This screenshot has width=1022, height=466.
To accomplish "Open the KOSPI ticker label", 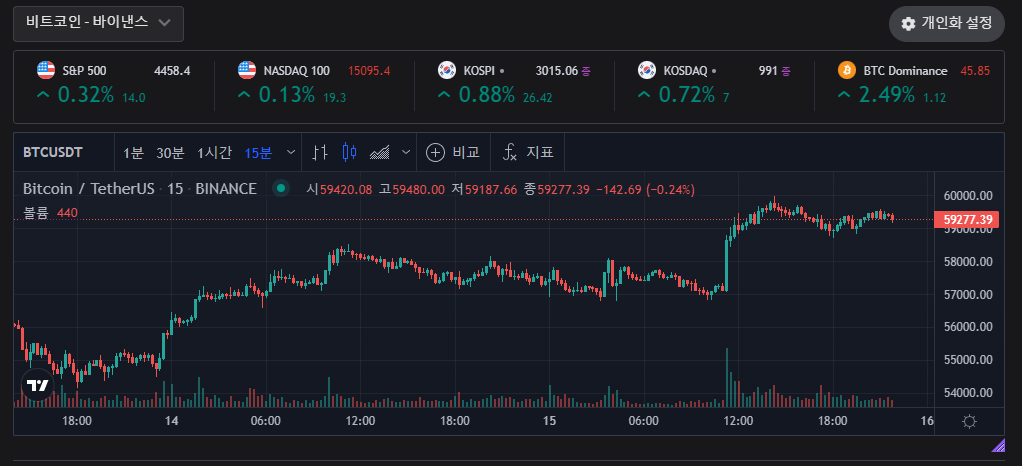I will 479,71.
